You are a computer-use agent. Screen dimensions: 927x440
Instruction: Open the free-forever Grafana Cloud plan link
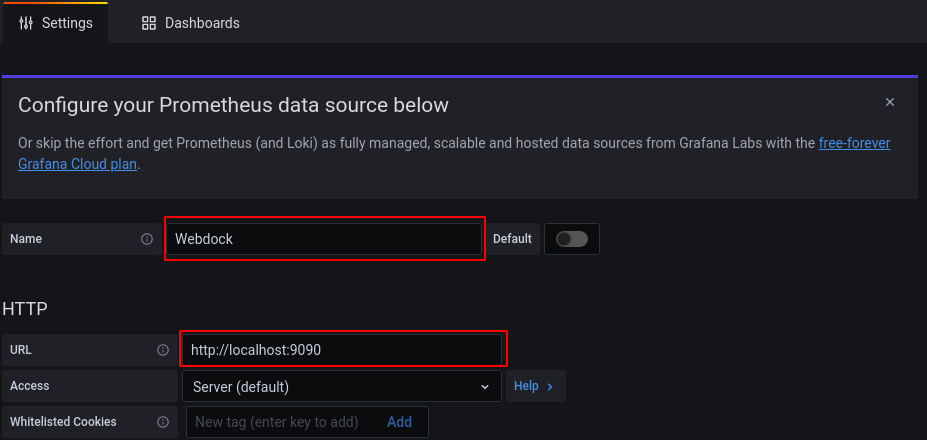point(854,143)
